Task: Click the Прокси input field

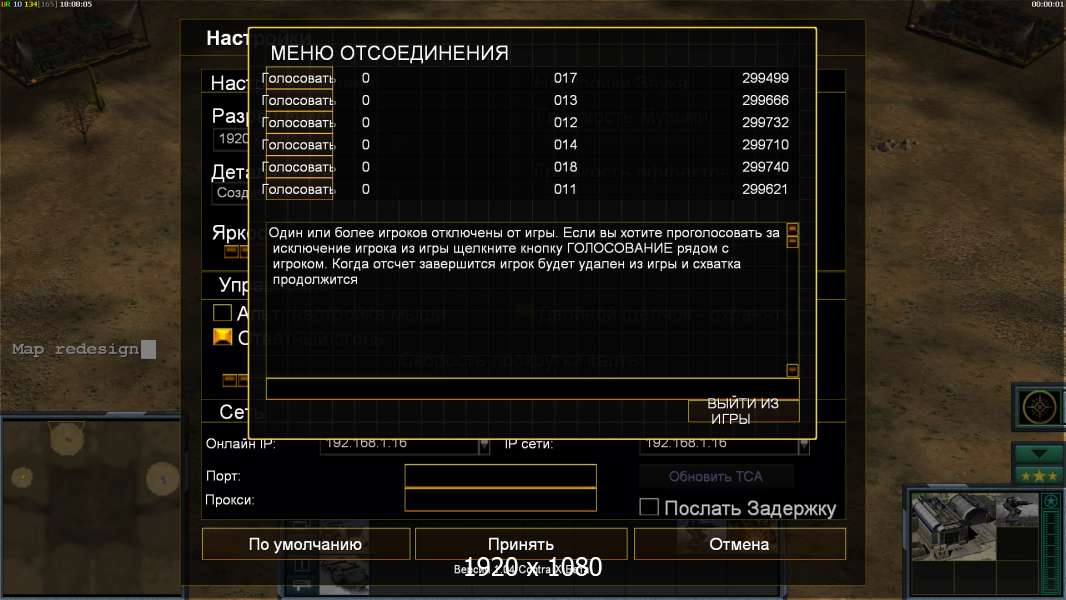Action: [500, 499]
